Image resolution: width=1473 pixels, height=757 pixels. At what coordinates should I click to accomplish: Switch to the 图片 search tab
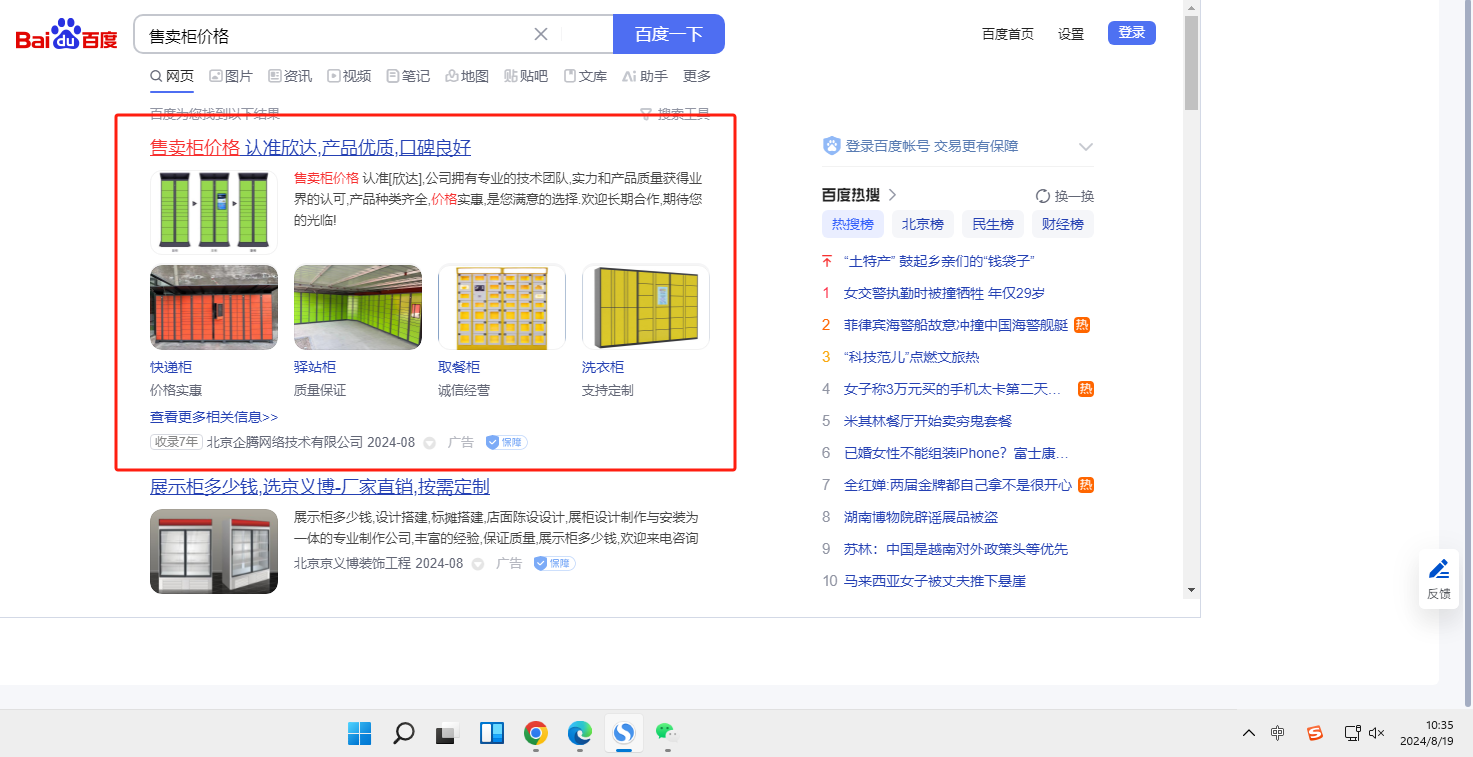click(231, 76)
